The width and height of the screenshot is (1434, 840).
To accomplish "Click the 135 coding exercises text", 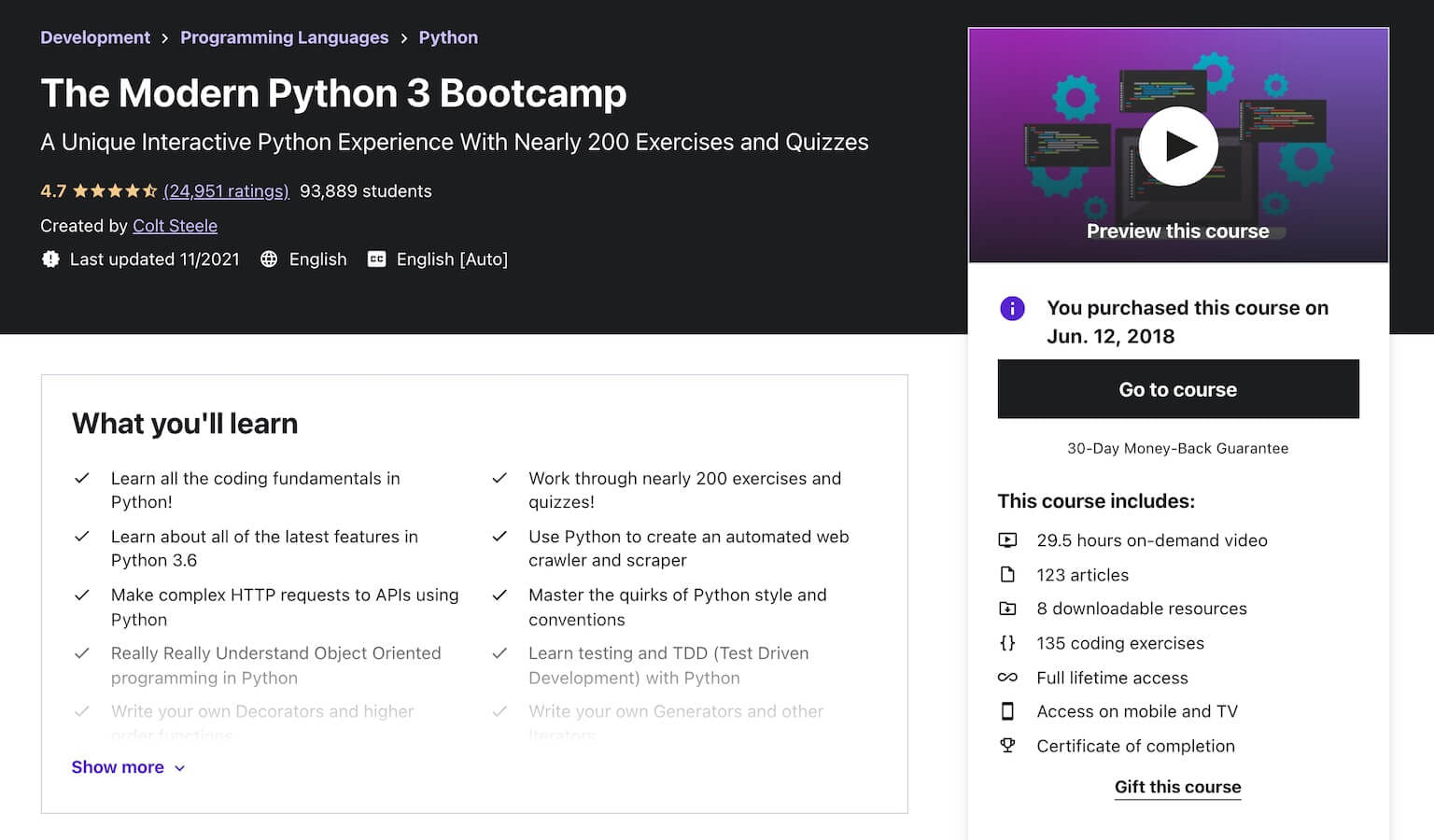I will (x=1120, y=643).
